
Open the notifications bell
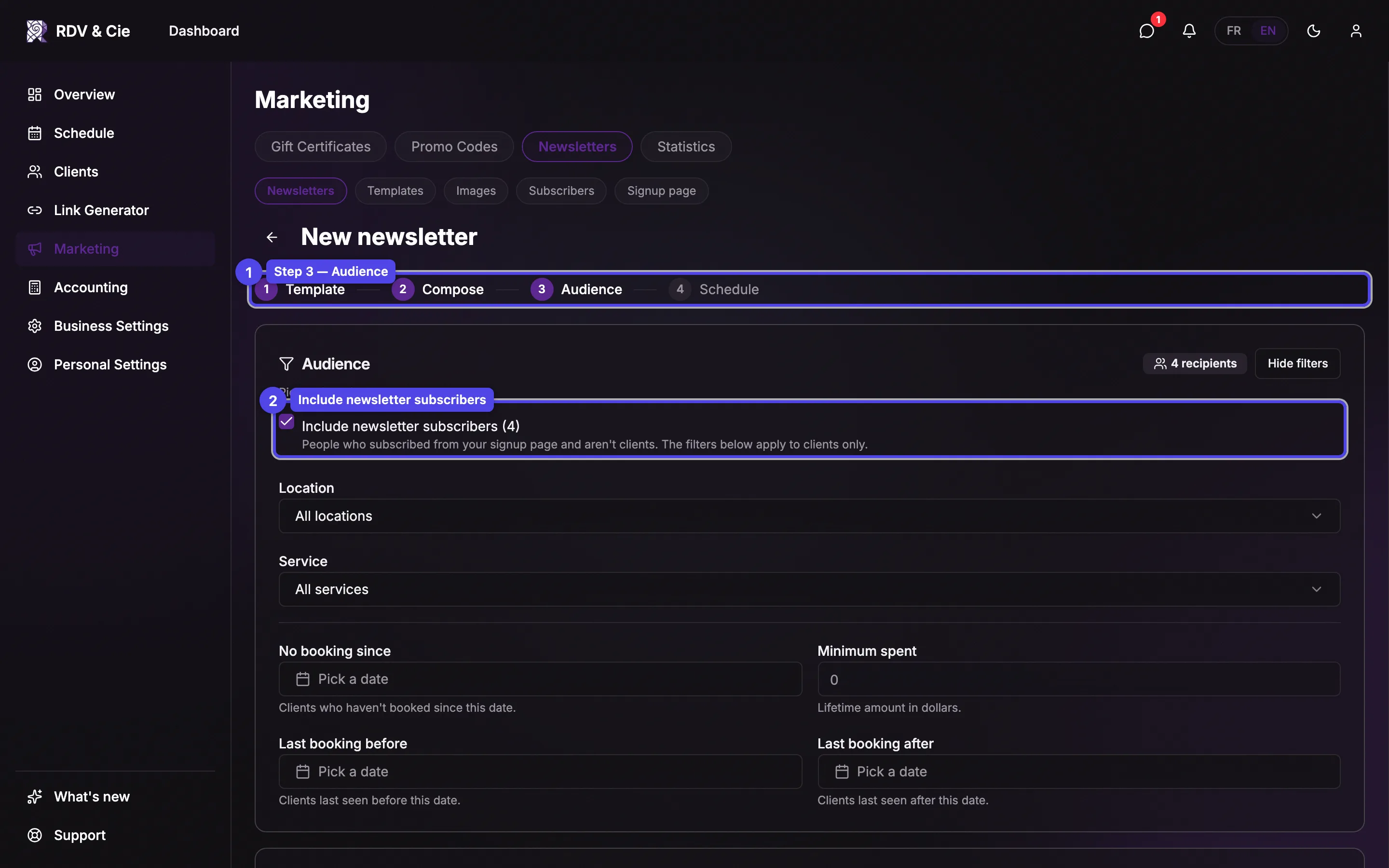click(1189, 30)
